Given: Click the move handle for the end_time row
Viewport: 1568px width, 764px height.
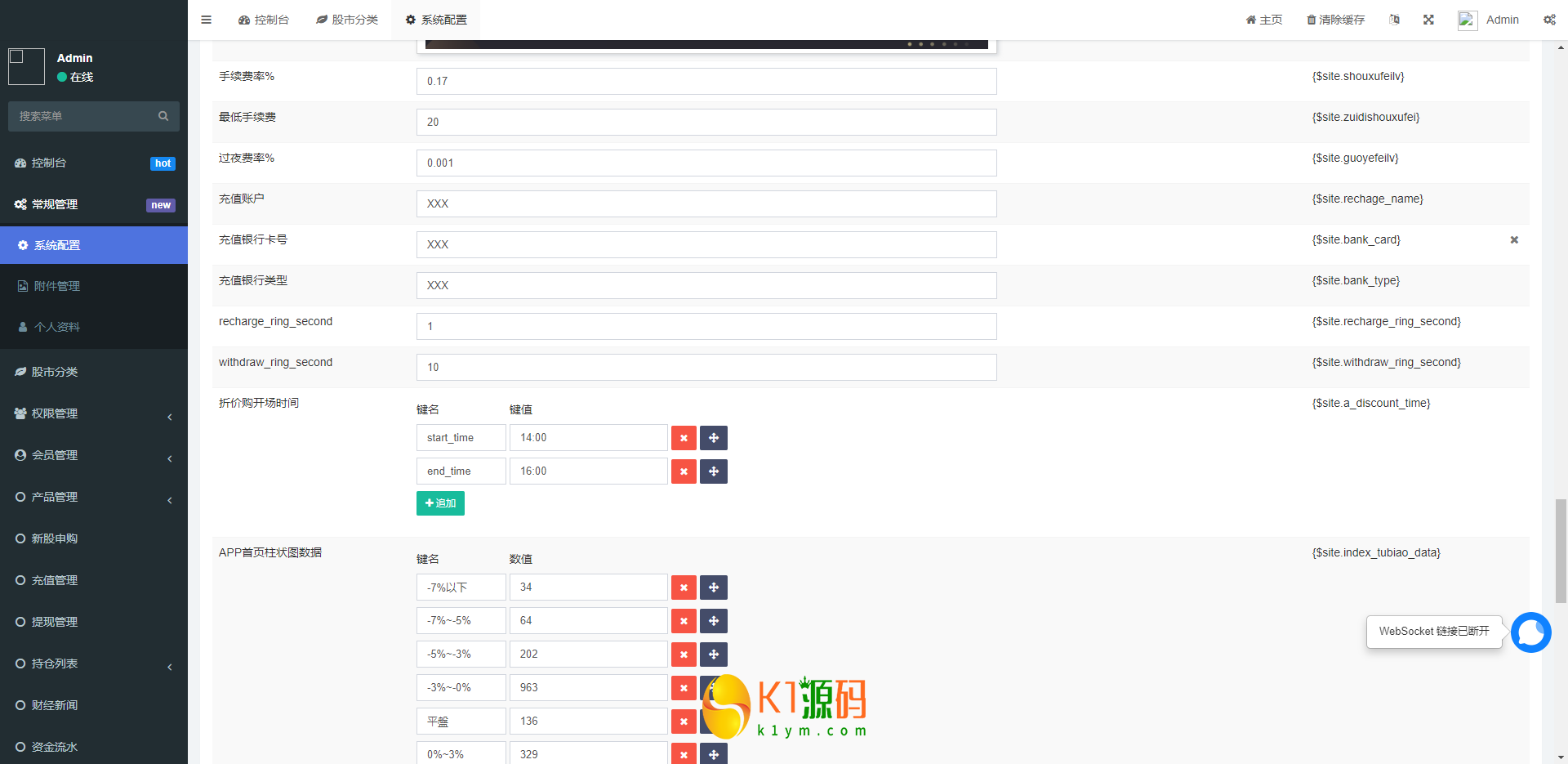Looking at the screenshot, I should pos(714,471).
